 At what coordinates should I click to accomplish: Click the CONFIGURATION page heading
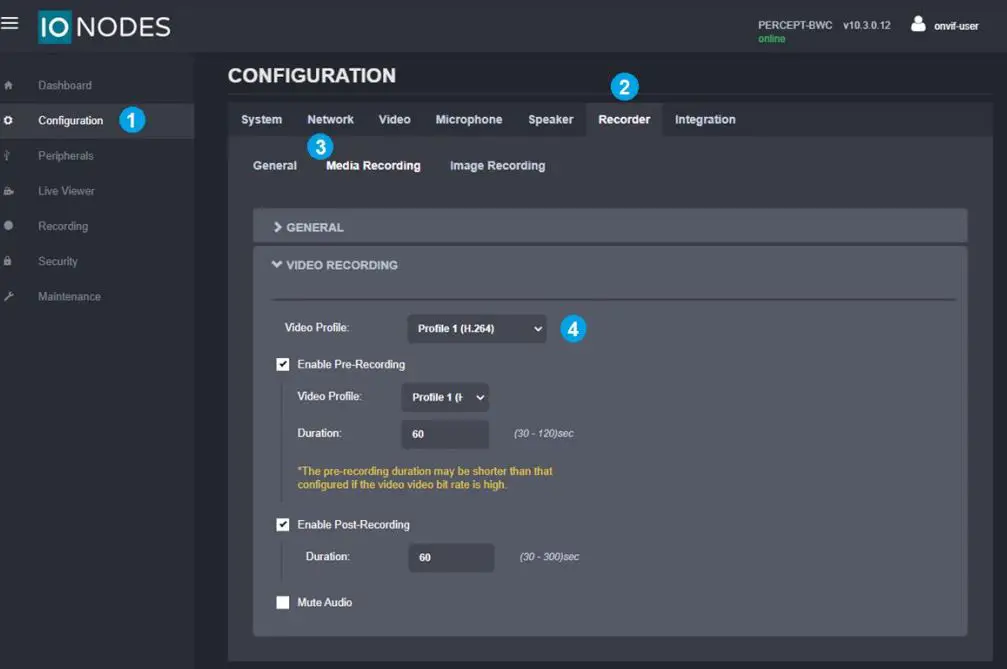click(x=312, y=76)
